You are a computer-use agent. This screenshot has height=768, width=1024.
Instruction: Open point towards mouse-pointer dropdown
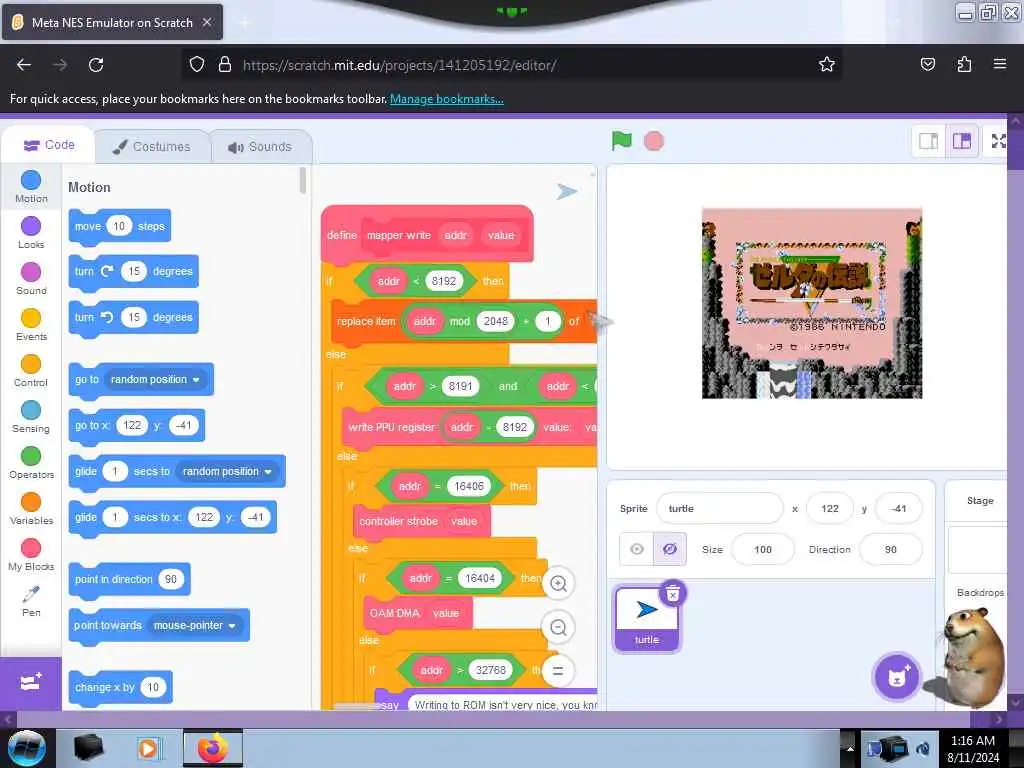click(195, 626)
